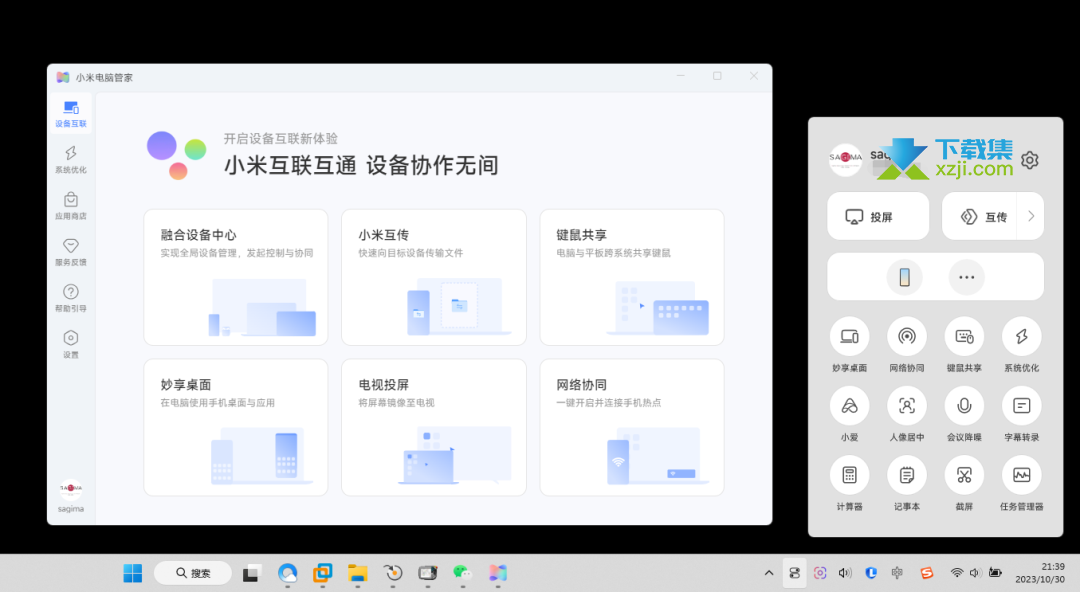Click the 投屏 button in the quick panel

pyautogui.click(x=878, y=216)
